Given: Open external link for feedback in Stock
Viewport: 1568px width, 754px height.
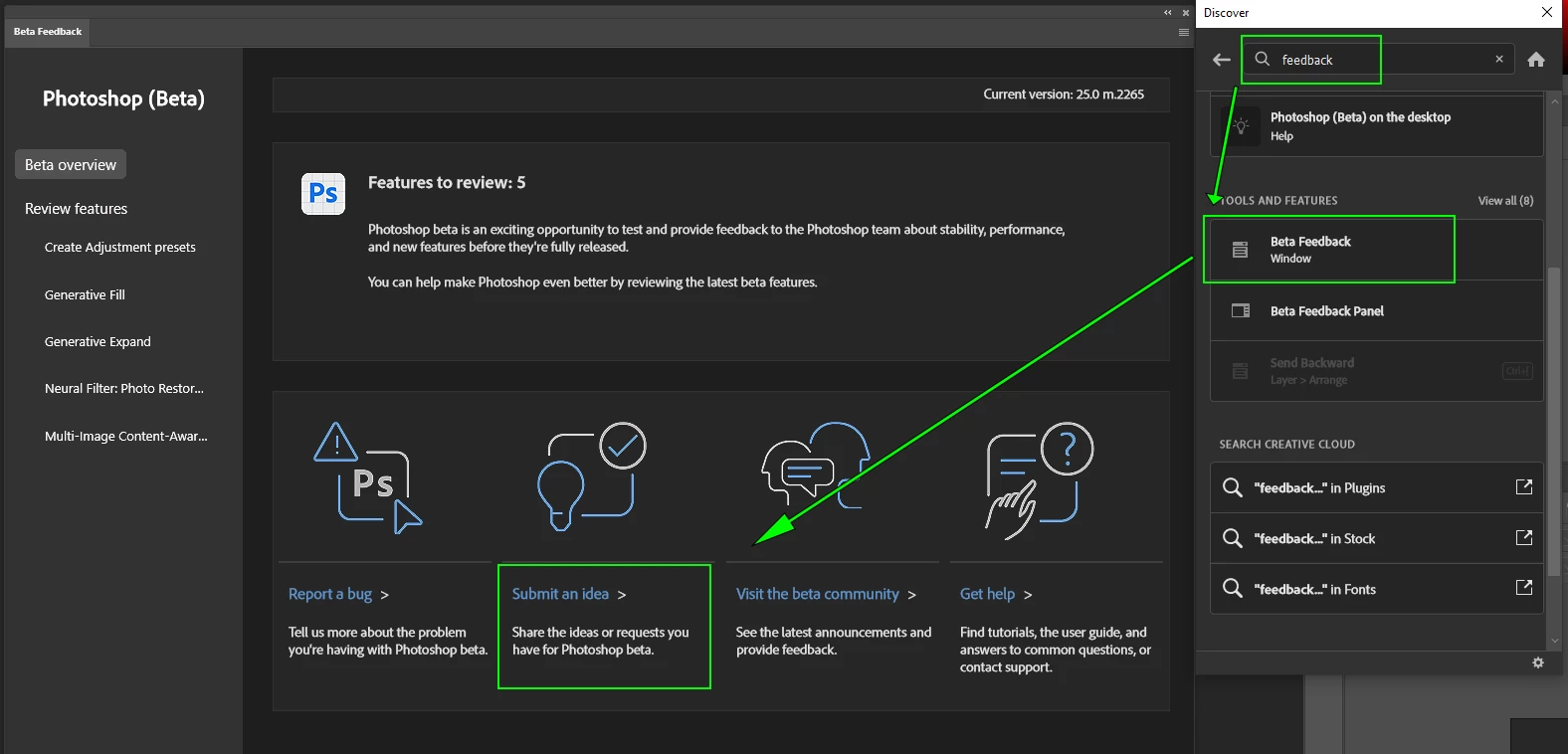Looking at the screenshot, I should (x=1524, y=537).
